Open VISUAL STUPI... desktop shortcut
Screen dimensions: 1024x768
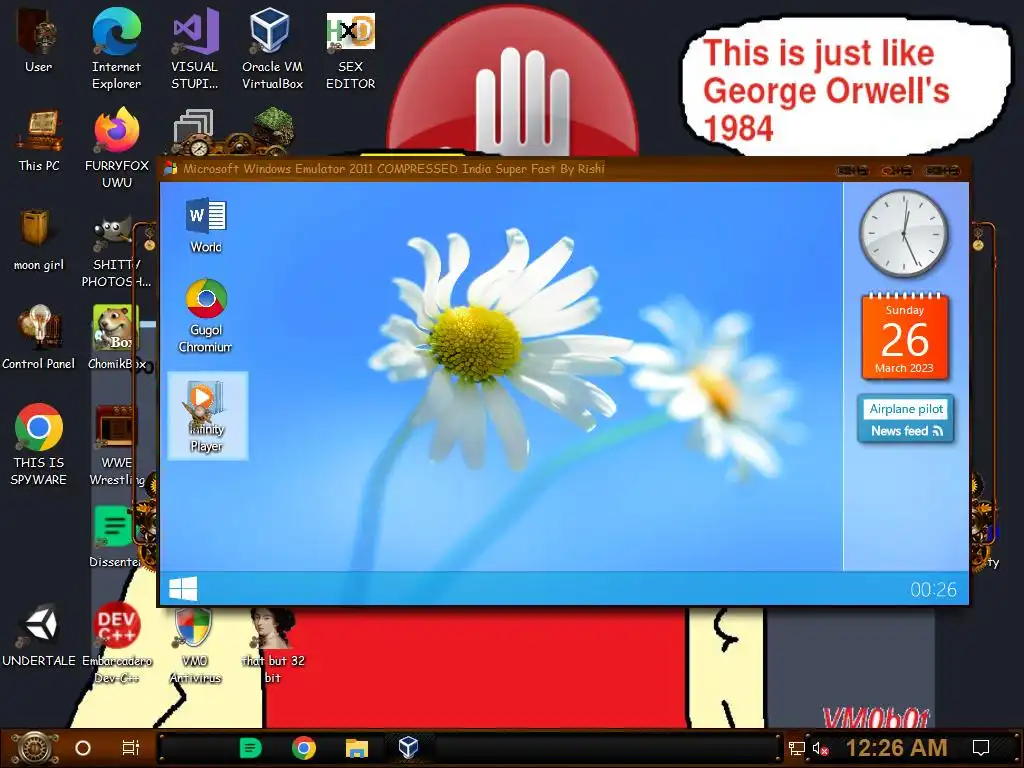point(195,48)
